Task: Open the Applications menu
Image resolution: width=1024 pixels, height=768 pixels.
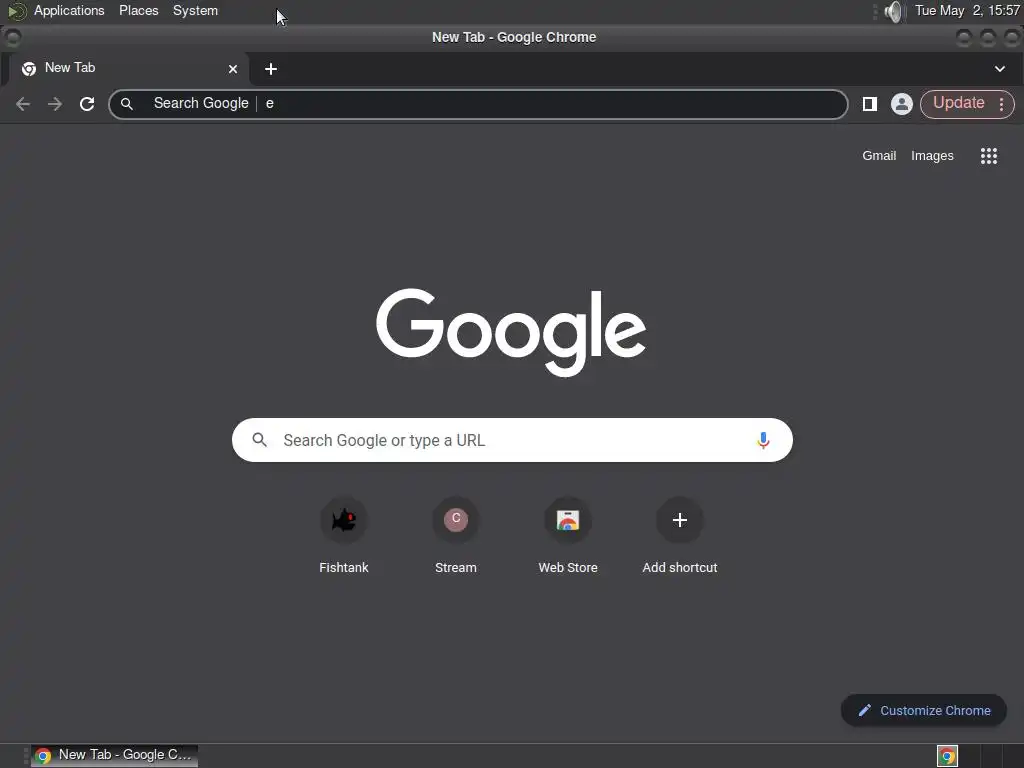Action: click(x=69, y=10)
